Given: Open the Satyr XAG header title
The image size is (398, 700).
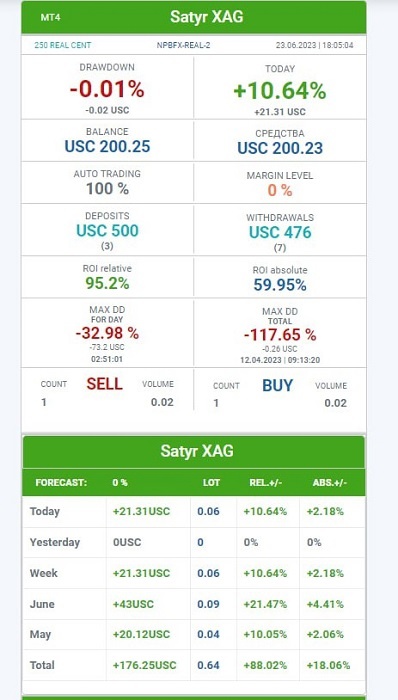Looking at the screenshot, I should pos(206,17).
